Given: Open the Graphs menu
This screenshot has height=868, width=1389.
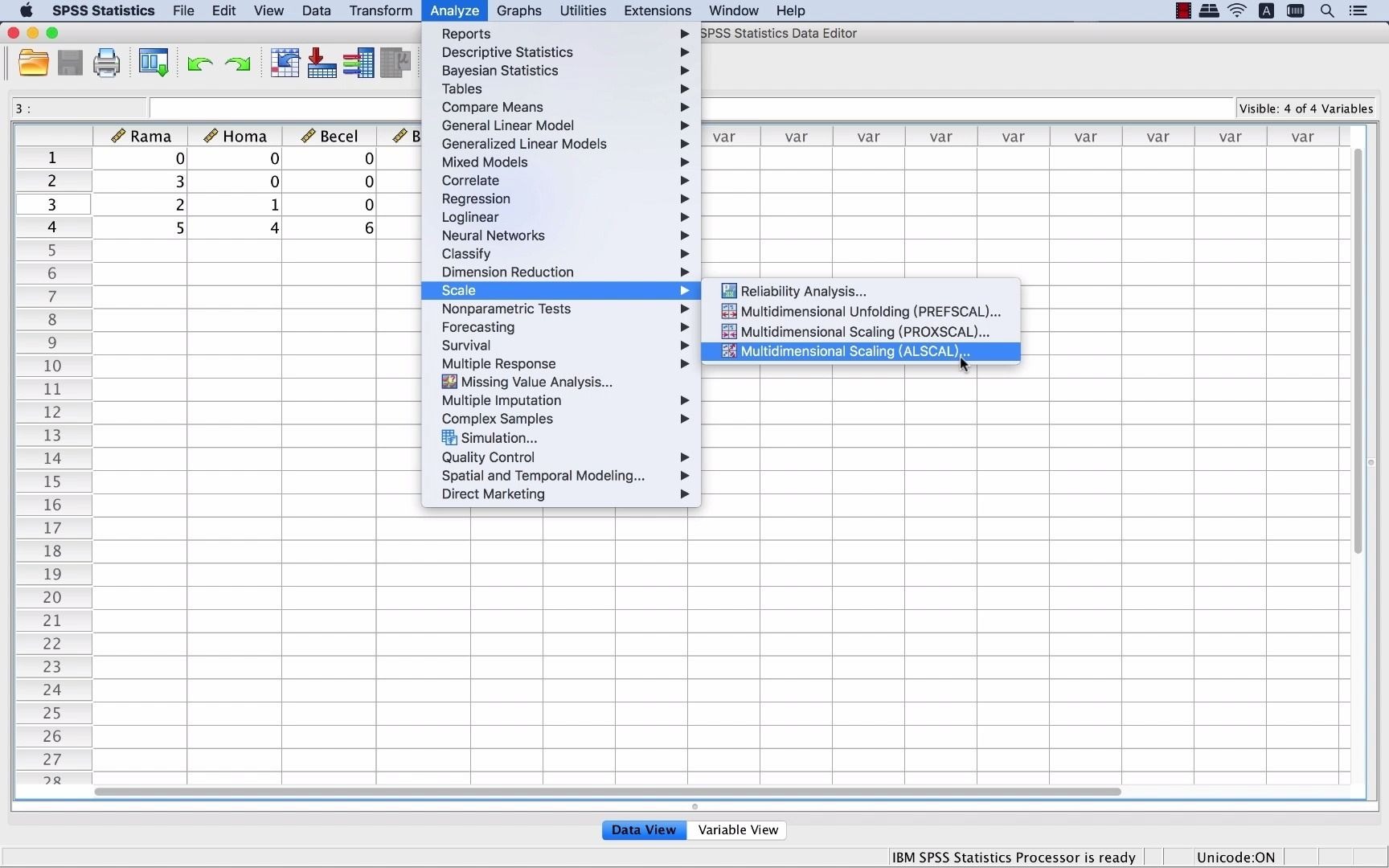Looking at the screenshot, I should (x=518, y=10).
